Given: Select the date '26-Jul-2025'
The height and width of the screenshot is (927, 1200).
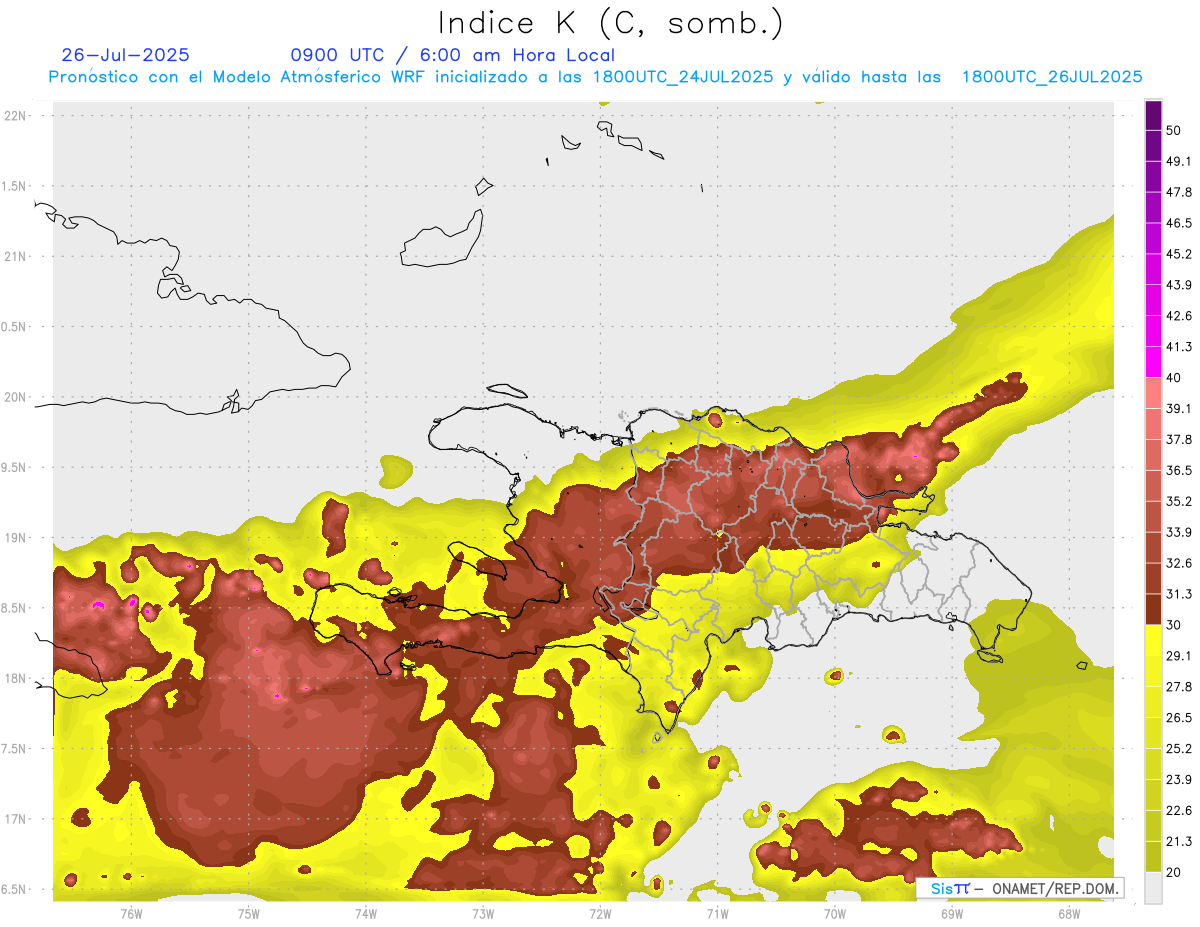Looking at the screenshot, I should click(126, 55).
